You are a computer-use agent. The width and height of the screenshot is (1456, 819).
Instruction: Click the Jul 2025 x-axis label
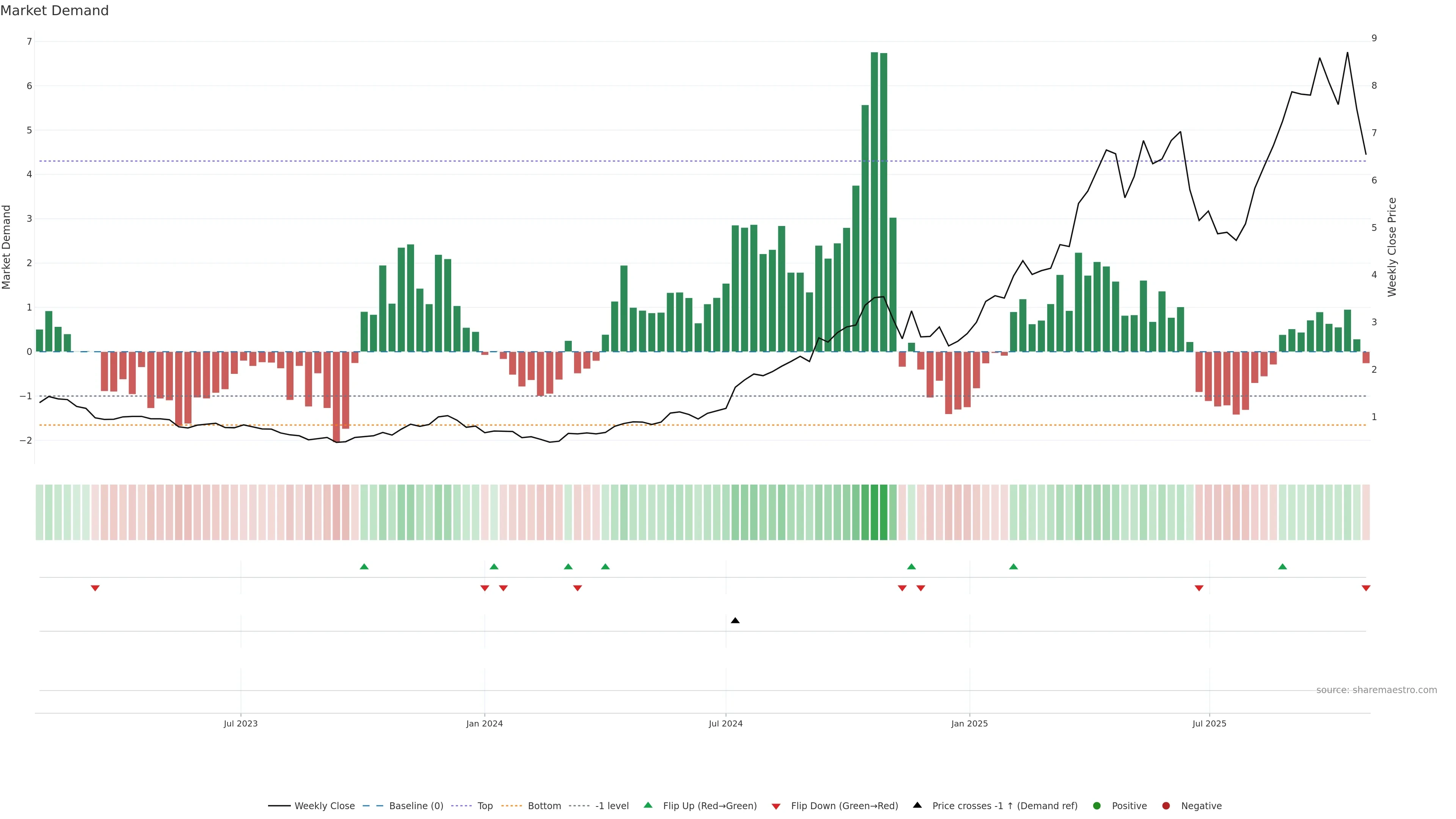click(x=1209, y=723)
